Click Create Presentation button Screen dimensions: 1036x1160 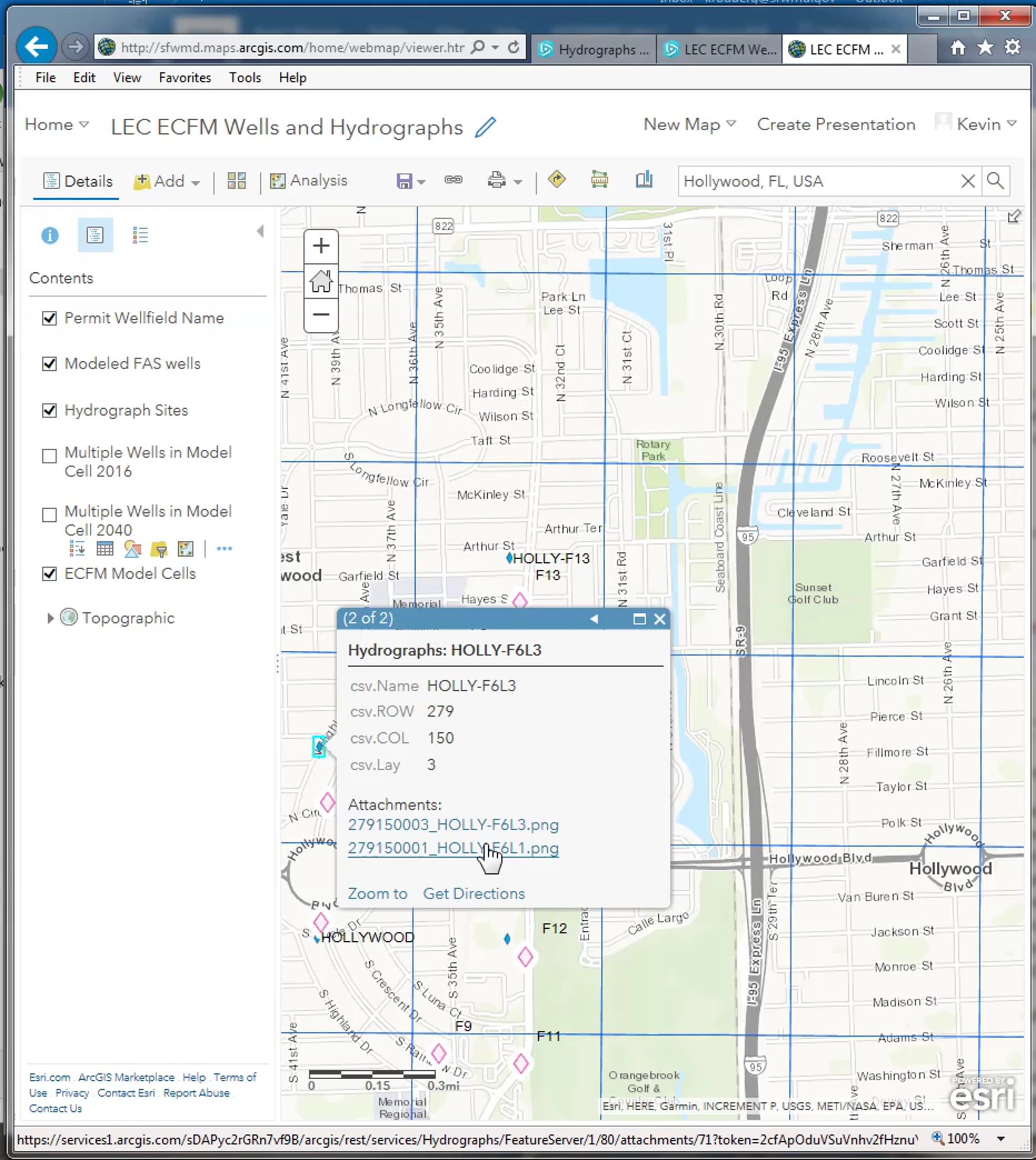(x=836, y=125)
